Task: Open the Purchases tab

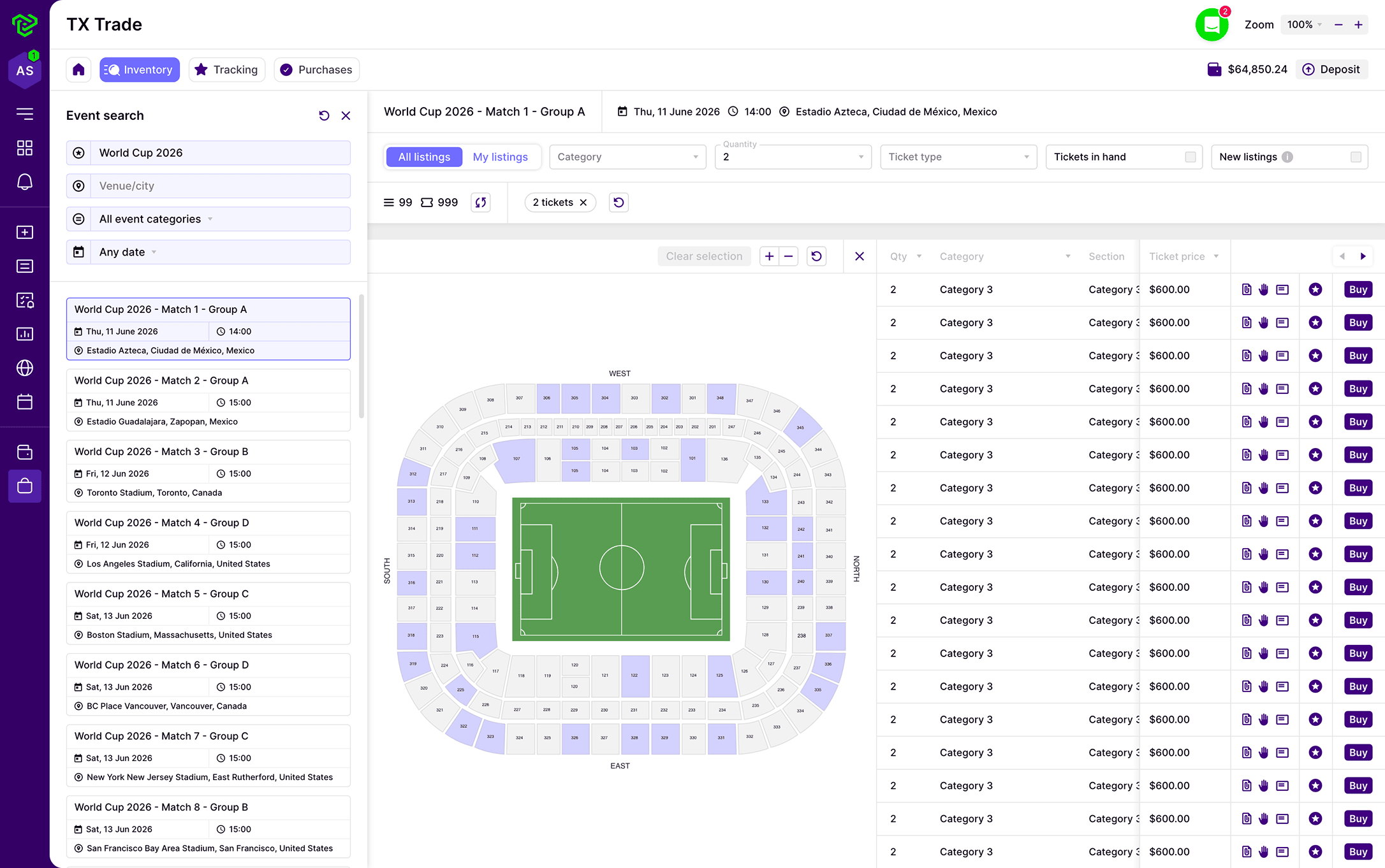Action: (316, 69)
